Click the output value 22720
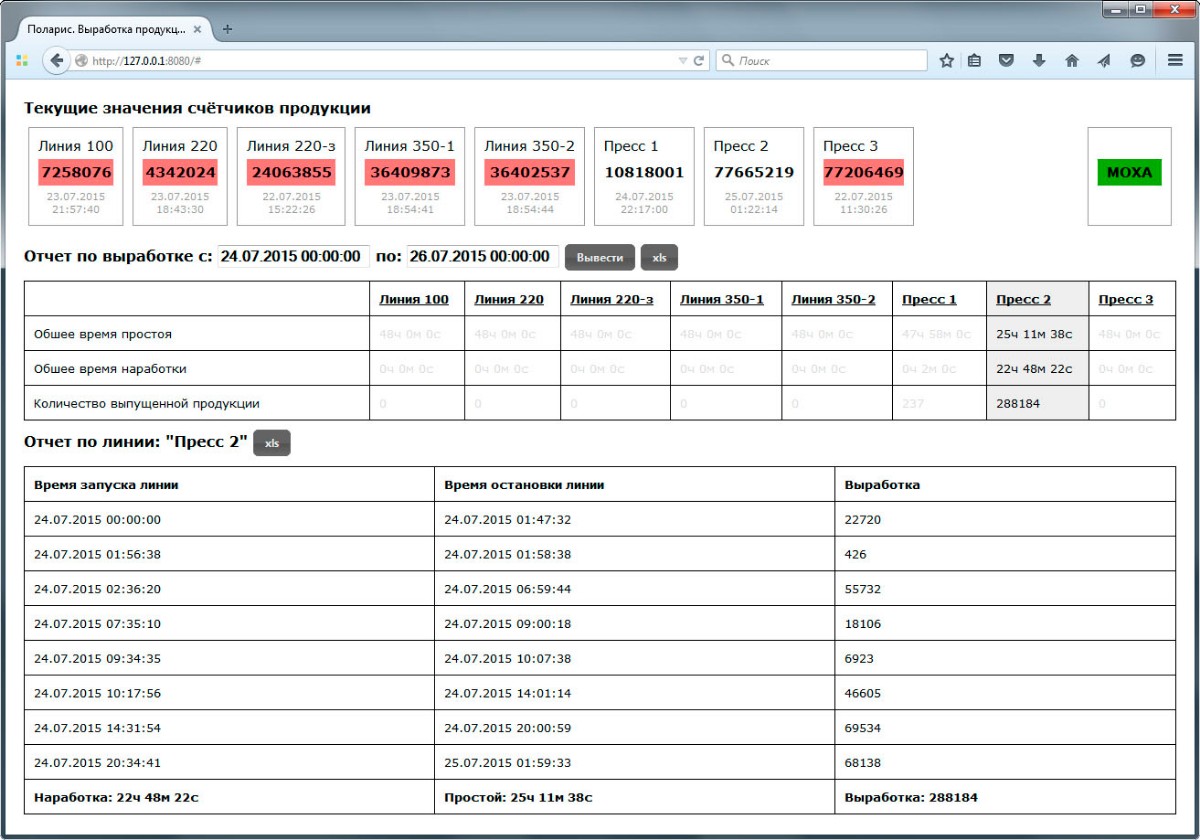This screenshot has width=1200, height=840. point(863,520)
